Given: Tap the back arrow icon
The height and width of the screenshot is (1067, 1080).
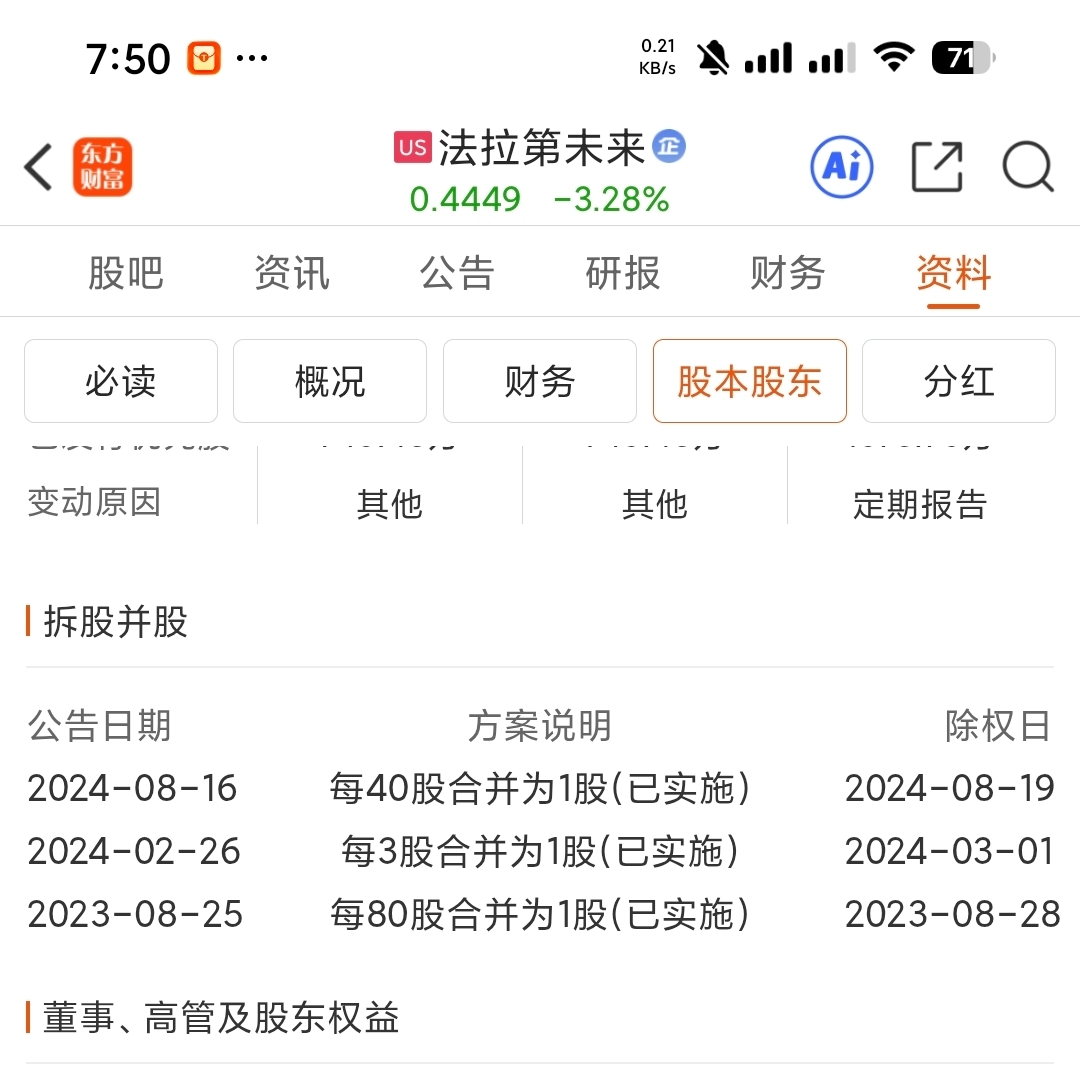Looking at the screenshot, I should pyautogui.click(x=39, y=167).
